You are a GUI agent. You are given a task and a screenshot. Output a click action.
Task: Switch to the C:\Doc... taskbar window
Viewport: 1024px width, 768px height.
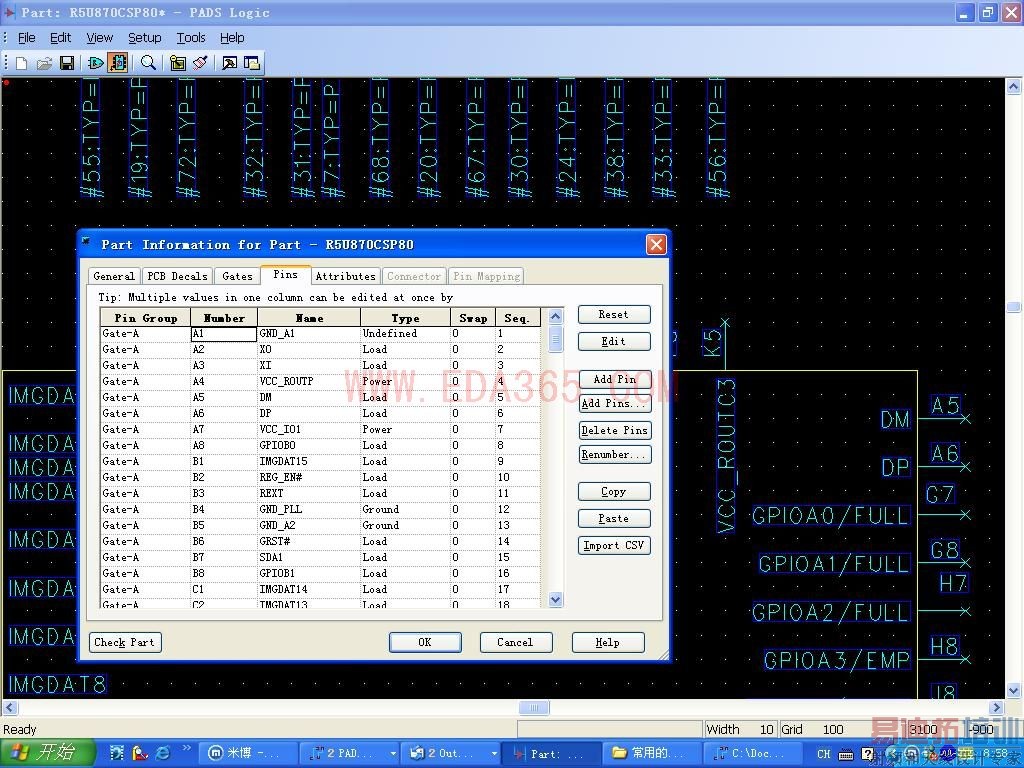click(x=754, y=754)
